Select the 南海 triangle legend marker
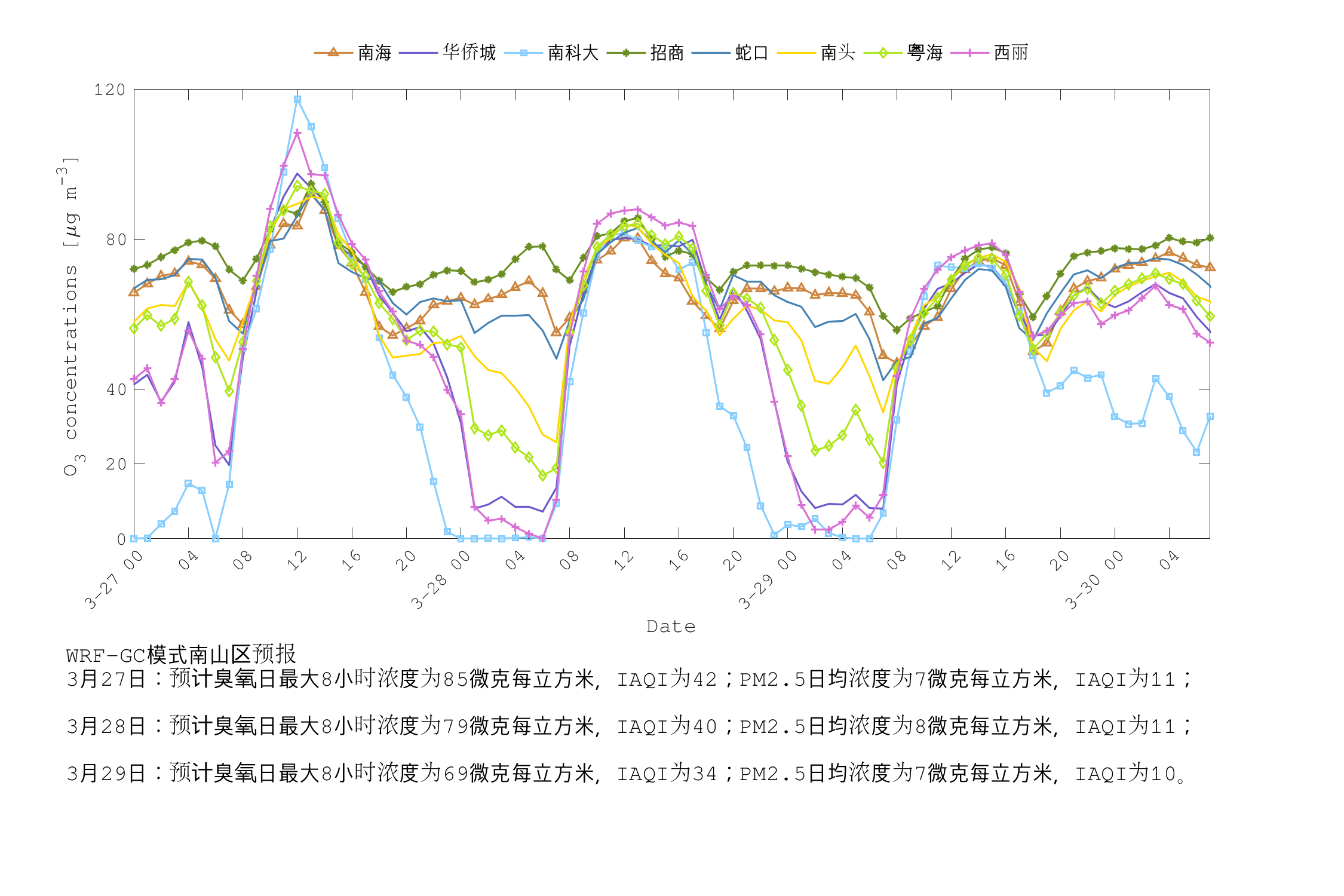 coord(333,53)
